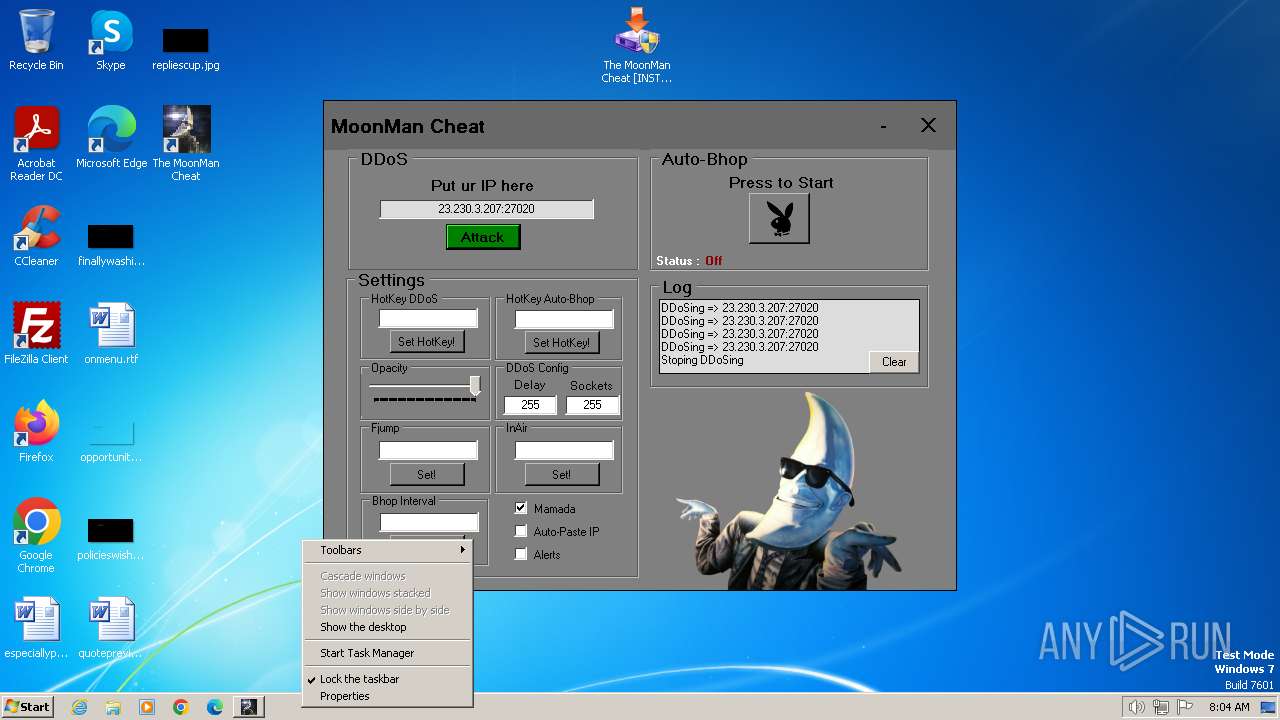Click the Fjump input field
This screenshot has height=720, width=1280.
pyautogui.click(x=428, y=451)
